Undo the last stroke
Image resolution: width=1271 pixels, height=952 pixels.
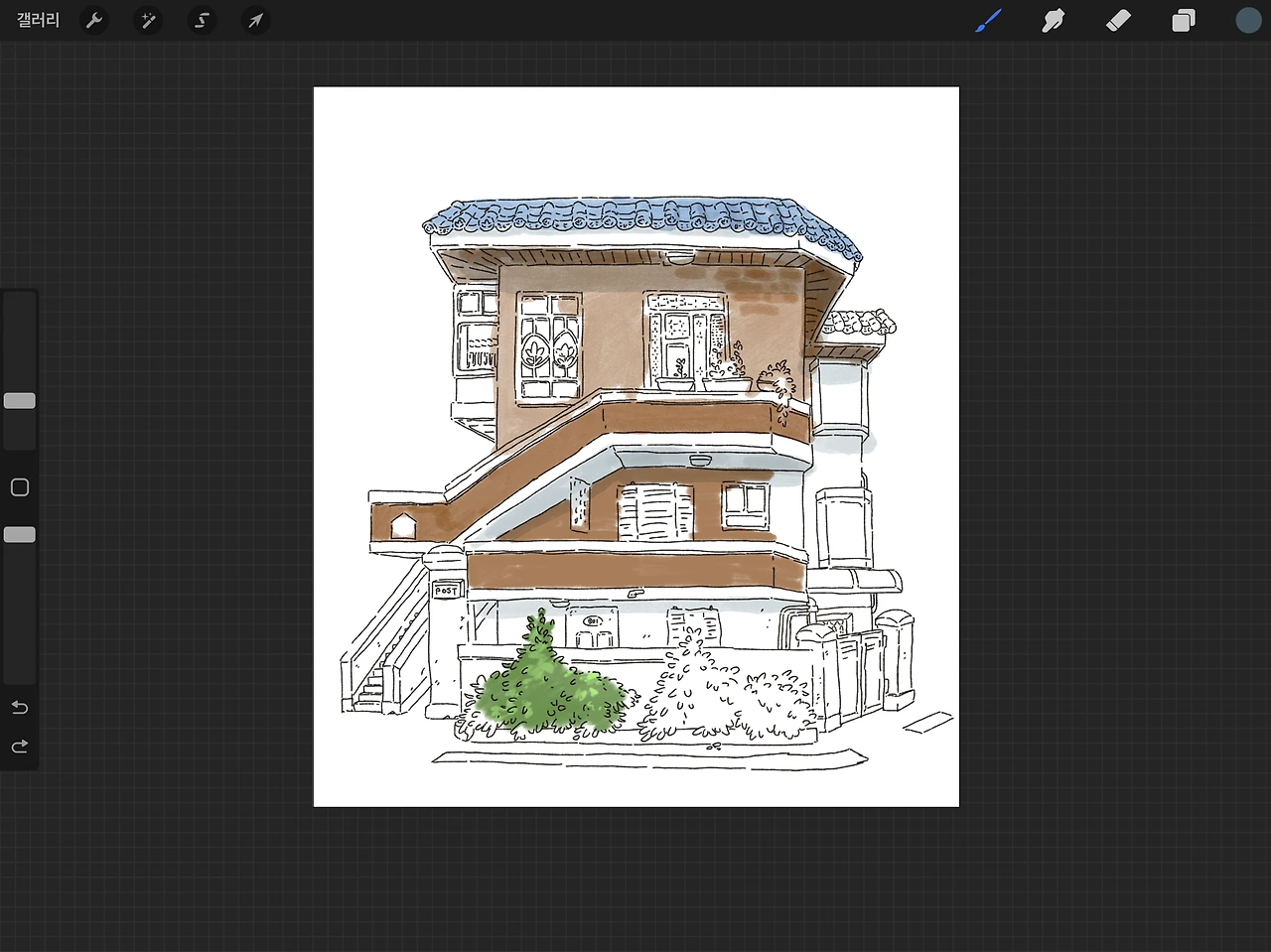point(20,708)
